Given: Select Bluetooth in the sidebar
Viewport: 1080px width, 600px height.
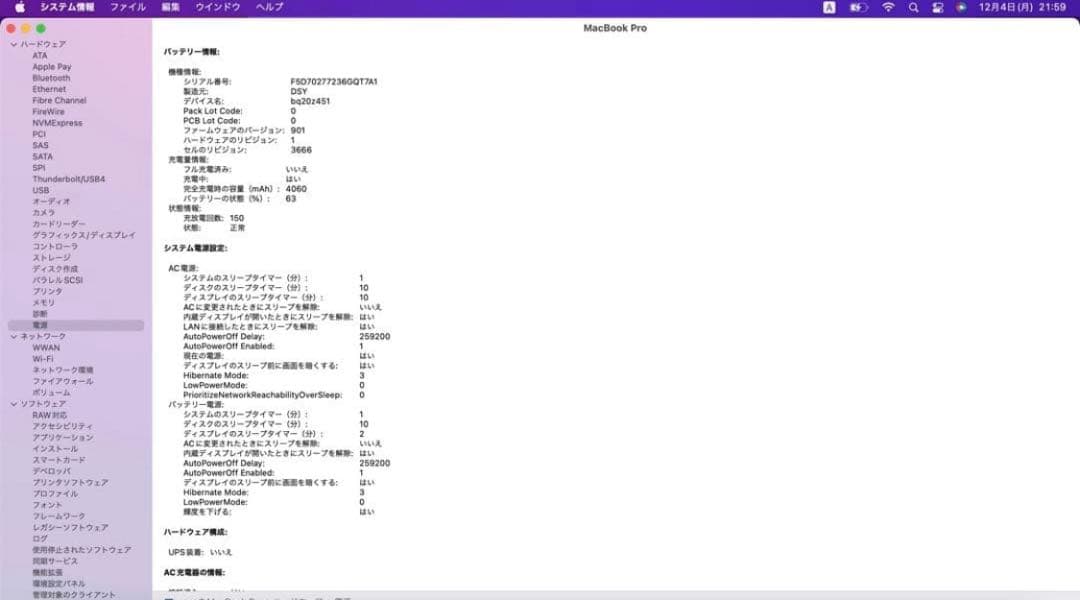Looking at the screenshot, I should tap(51, 78).
